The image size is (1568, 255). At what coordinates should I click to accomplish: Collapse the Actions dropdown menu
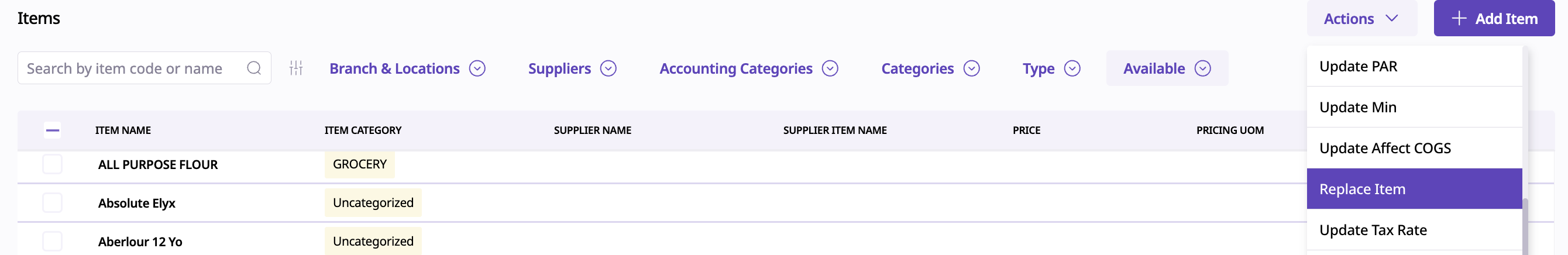1361,18
